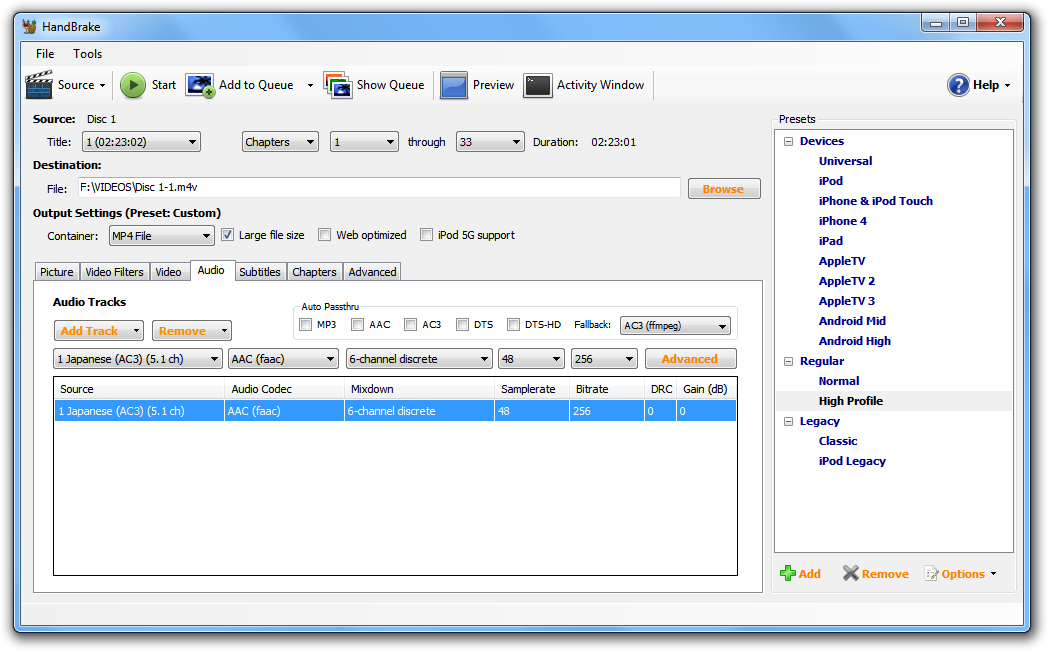This screenshot has height=652, width=1049.
Task: Collapse the Legacy preset group
Action: [x=788, y=421]
